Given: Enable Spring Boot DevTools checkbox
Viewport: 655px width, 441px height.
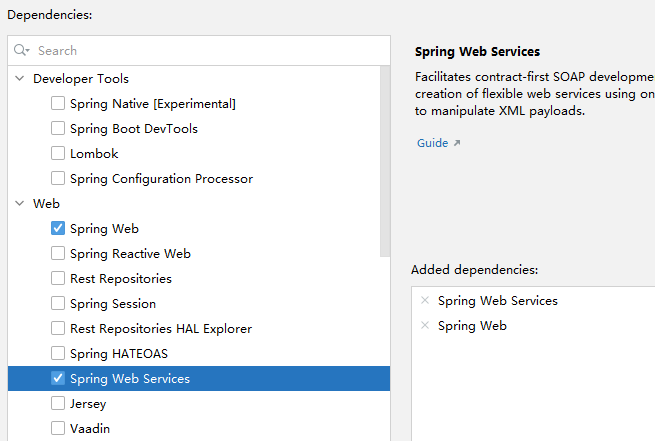Looking at the screenshot, I should [x=58, y=128].
